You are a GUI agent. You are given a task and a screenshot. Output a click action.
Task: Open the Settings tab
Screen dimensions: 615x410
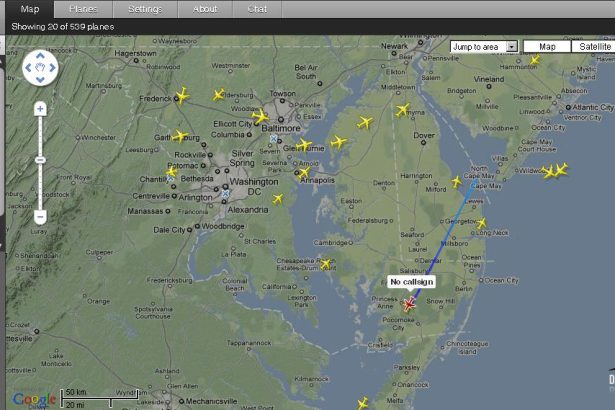[x=145, y=9]
